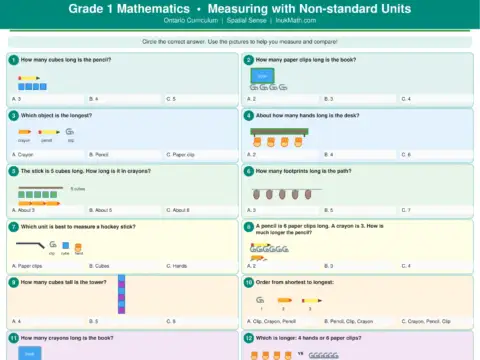Image resolution: width=480 pixels, height=360 pixels.
Task: Click the cube tower picture in question 9
Action: coord(121,294)
